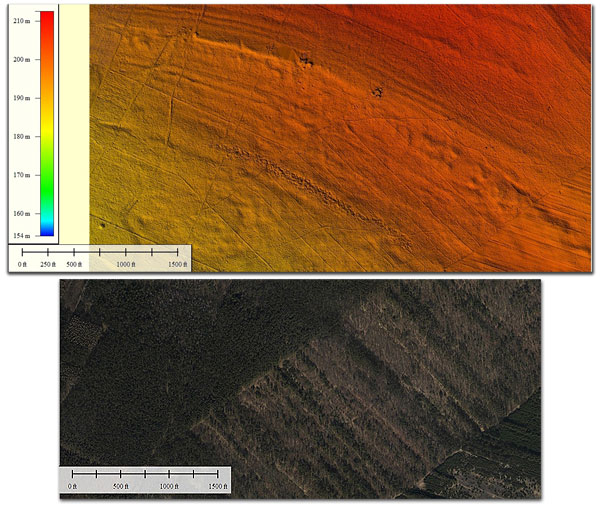Screen dimensions: 600x508
Task: Click the 1000 ft label on LiDAR scale bar
Action: point(126,264)
